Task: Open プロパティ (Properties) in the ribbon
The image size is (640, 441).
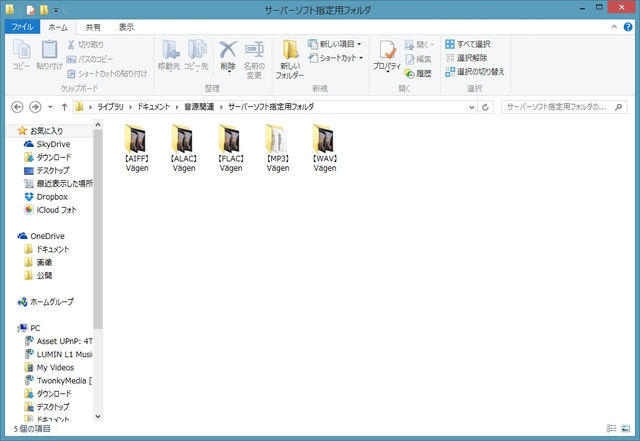Action: click(x=386, y=56)
